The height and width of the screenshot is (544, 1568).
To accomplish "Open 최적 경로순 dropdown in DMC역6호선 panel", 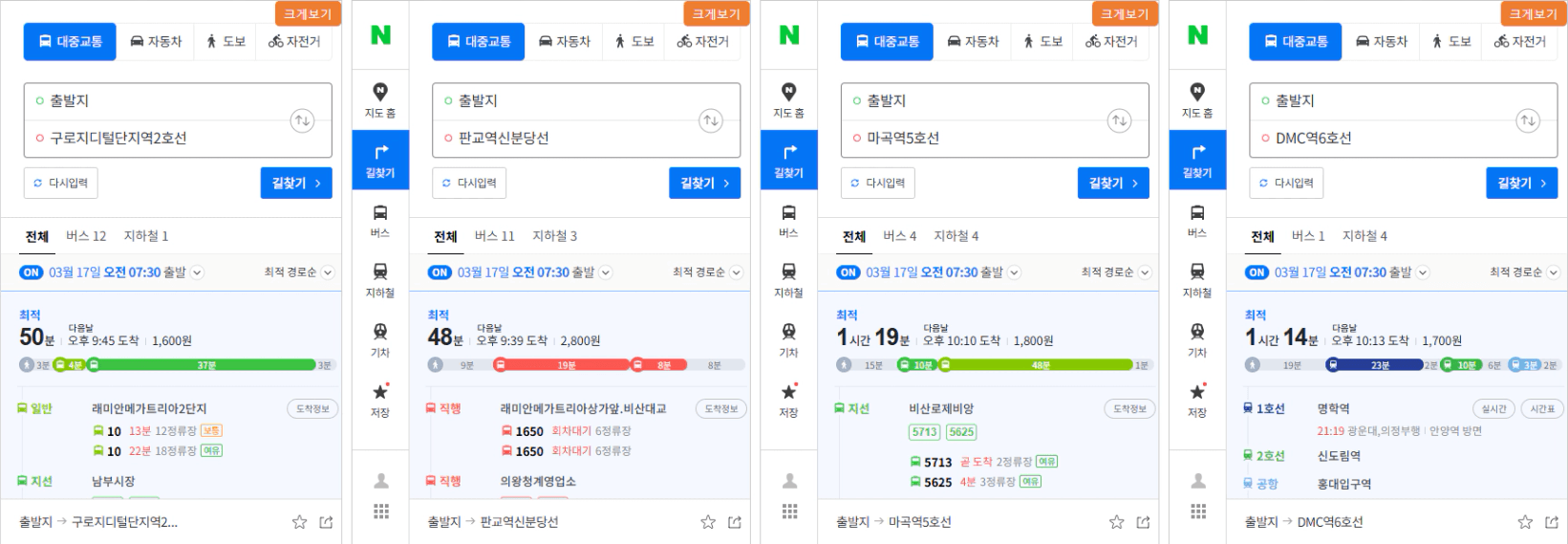I will coord(1525,272).
